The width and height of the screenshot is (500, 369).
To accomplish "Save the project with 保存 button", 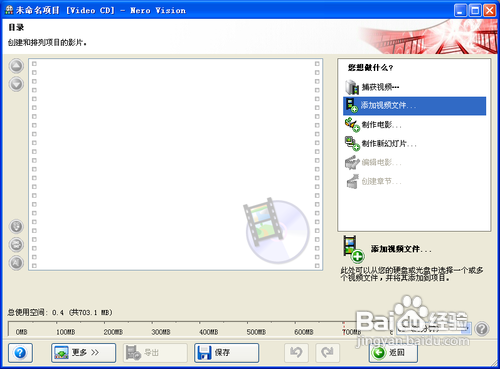I will [227, 353].
